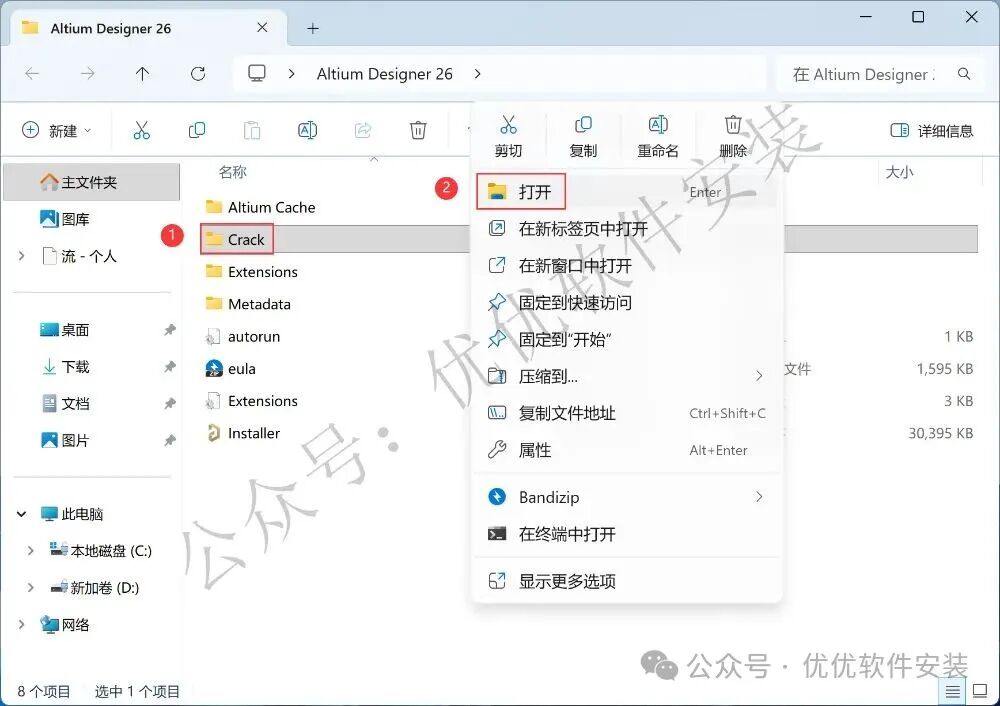This screenshot has width=1000, height=706.
Task: Go back with the back arrow
Action: (x=32, y=74)
